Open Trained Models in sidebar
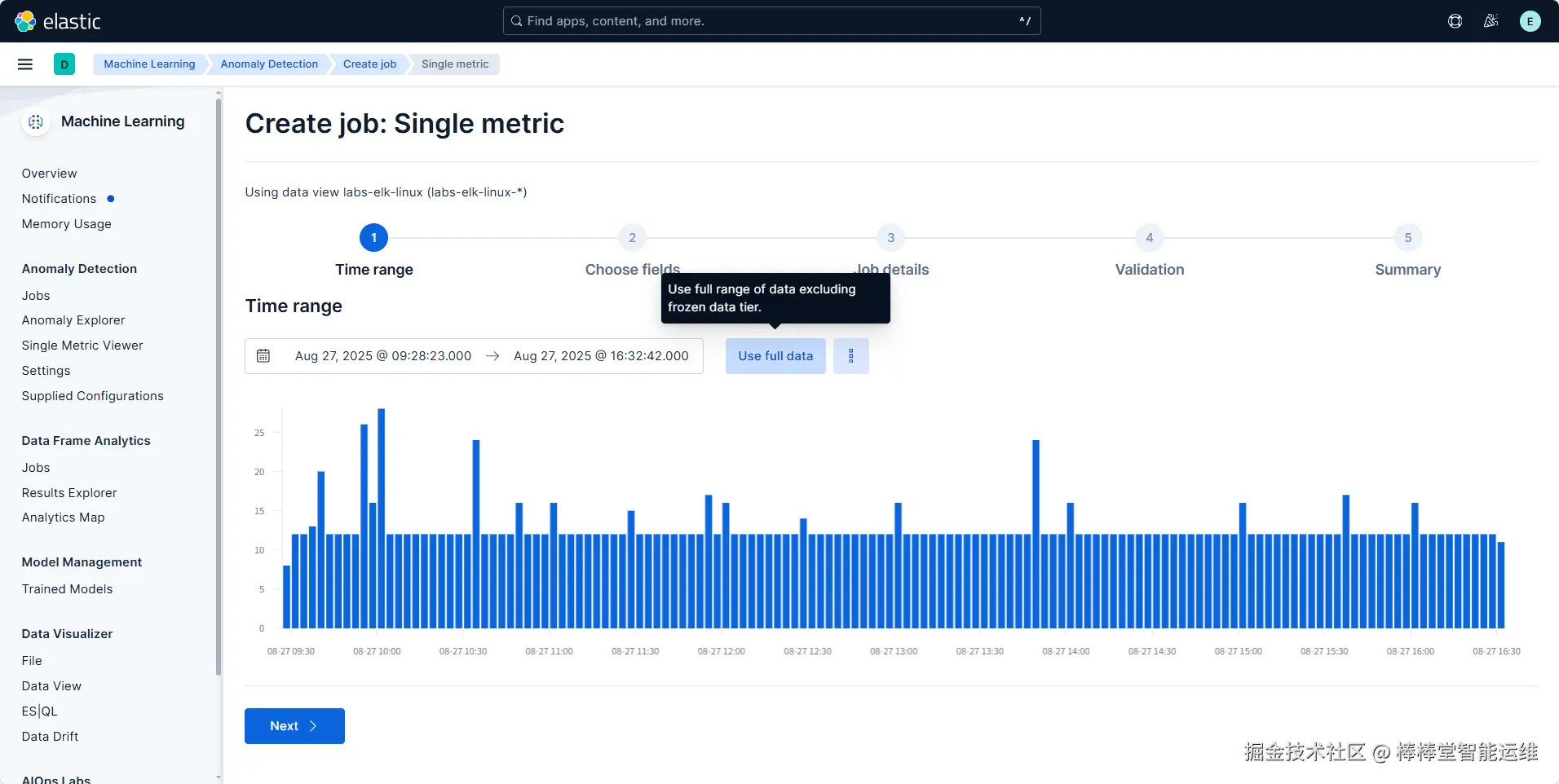 pyautogui.click(x=68, y=589)
